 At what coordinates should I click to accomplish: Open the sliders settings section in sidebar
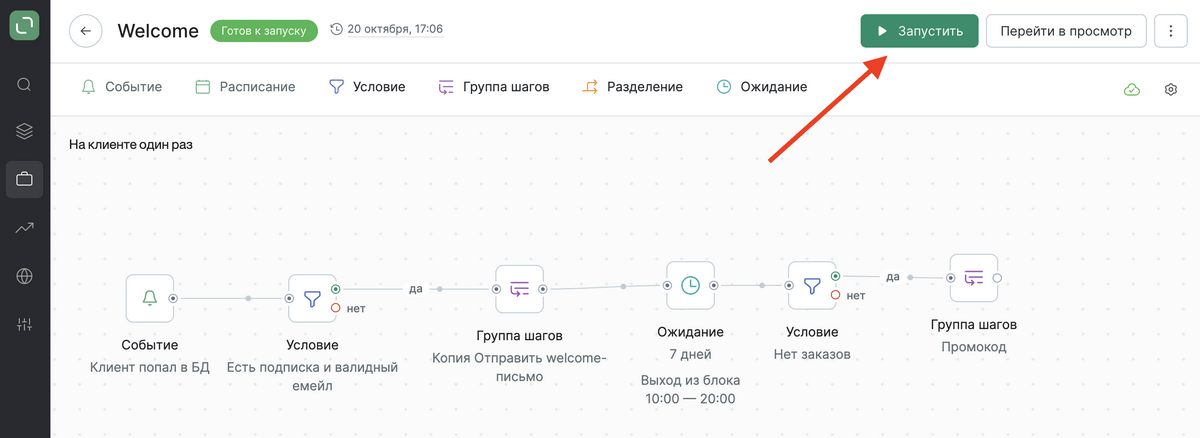click(x=25, y=324)
